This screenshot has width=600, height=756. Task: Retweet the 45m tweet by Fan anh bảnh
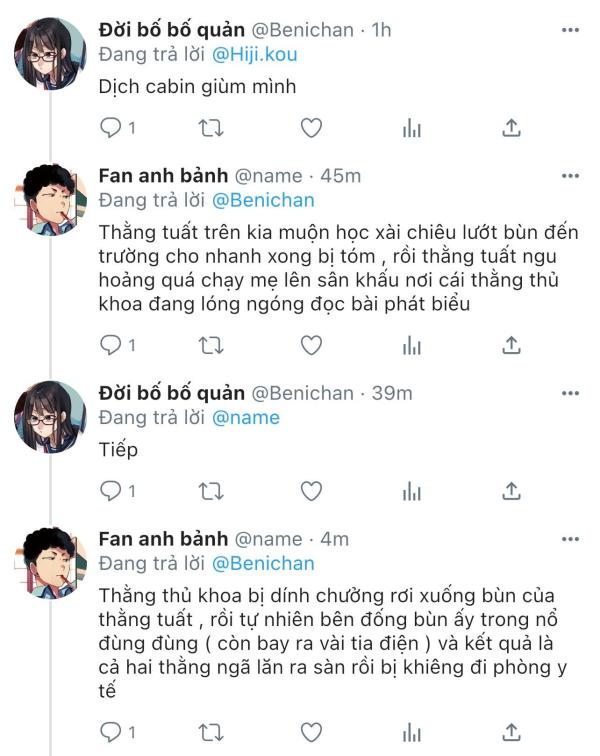pos(211,346)
